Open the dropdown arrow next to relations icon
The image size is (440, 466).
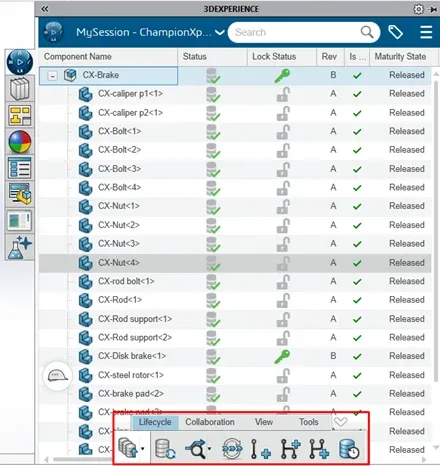209,449
